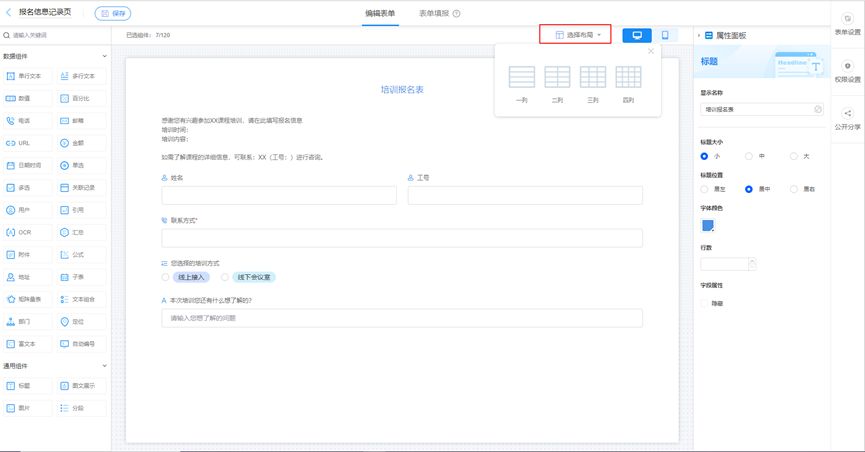
Task: Choose the four-column 四列 layout
Action: click(628, 84)
